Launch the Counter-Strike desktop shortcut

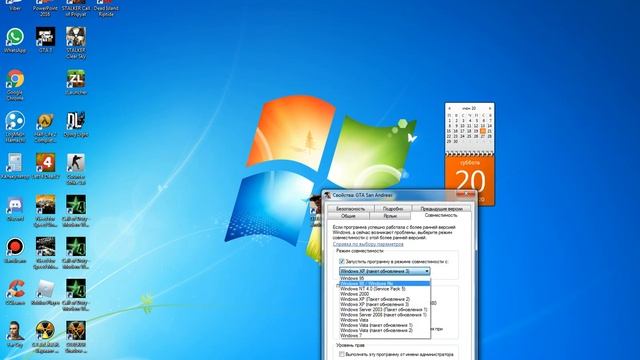(x=76, y=169)
